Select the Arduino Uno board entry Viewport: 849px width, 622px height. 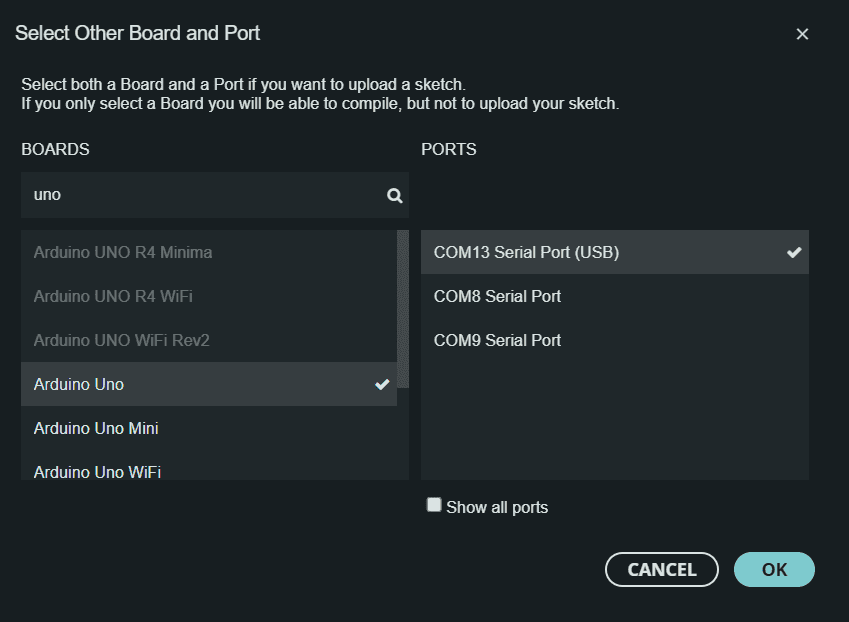point(208,384)
